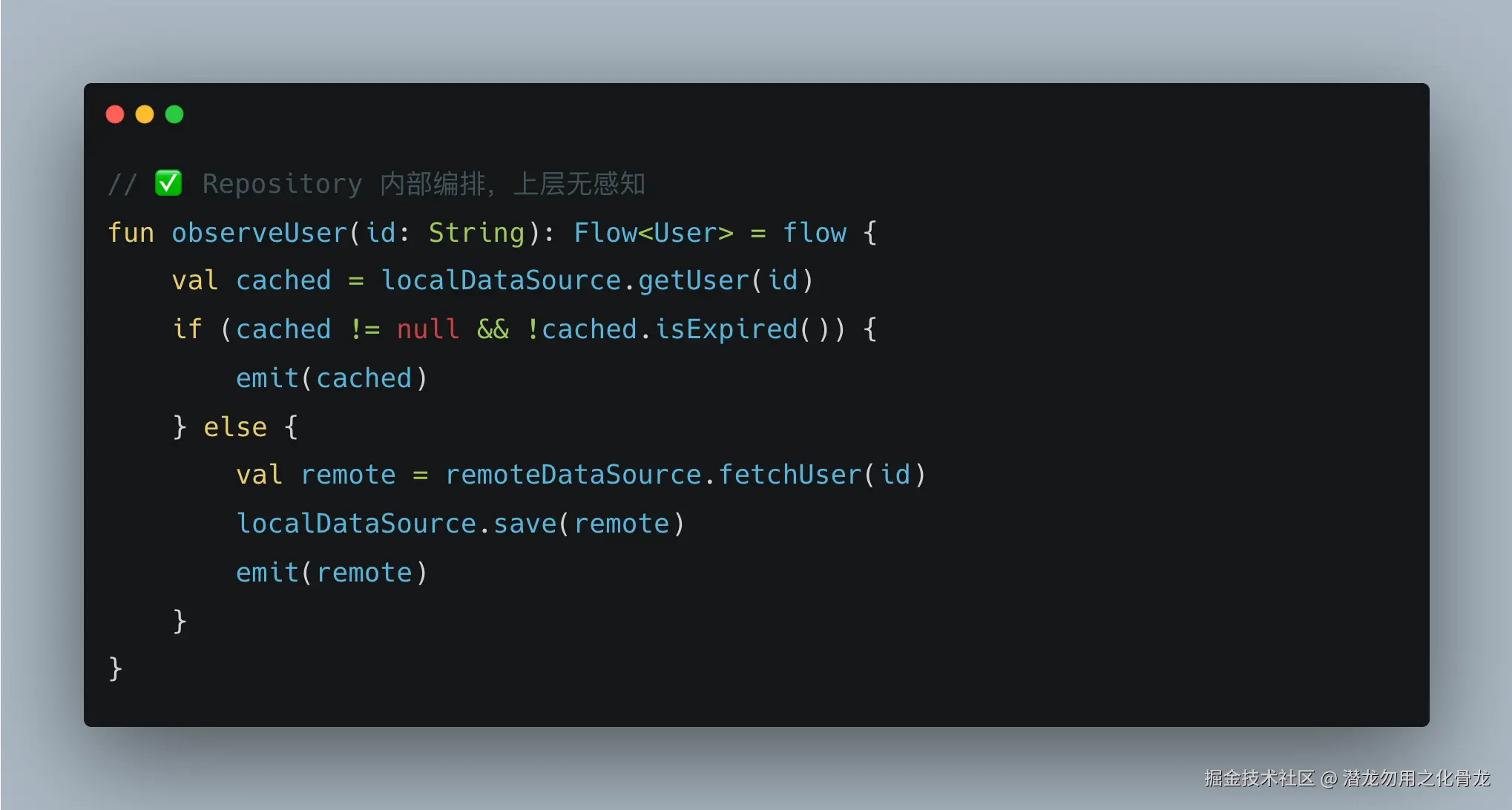Click the word Repository in the comment

pyautogui.click(x=283, y=184)
